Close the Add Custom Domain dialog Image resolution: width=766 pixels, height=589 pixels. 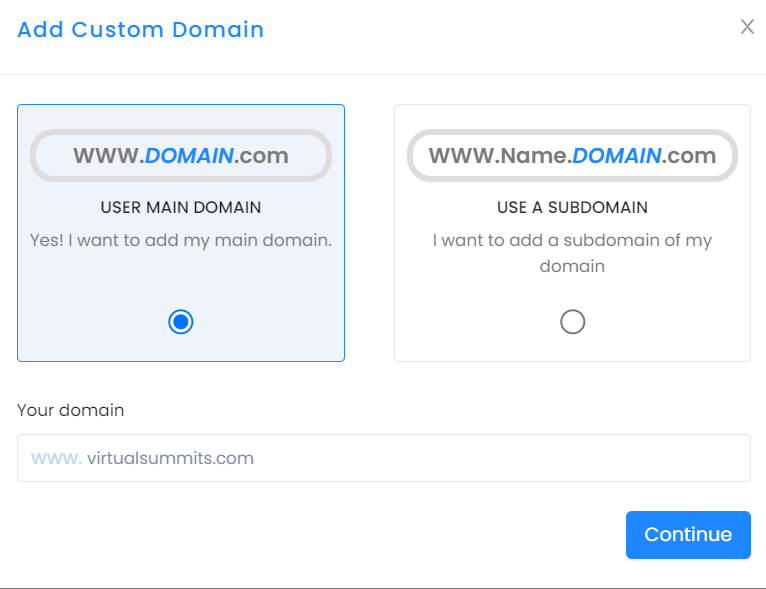coord(747,27)
